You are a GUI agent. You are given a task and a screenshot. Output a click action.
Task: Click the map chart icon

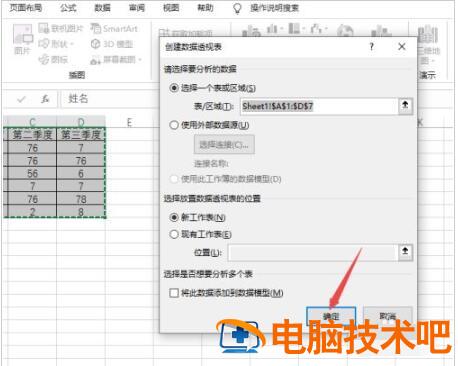[345, 31]
